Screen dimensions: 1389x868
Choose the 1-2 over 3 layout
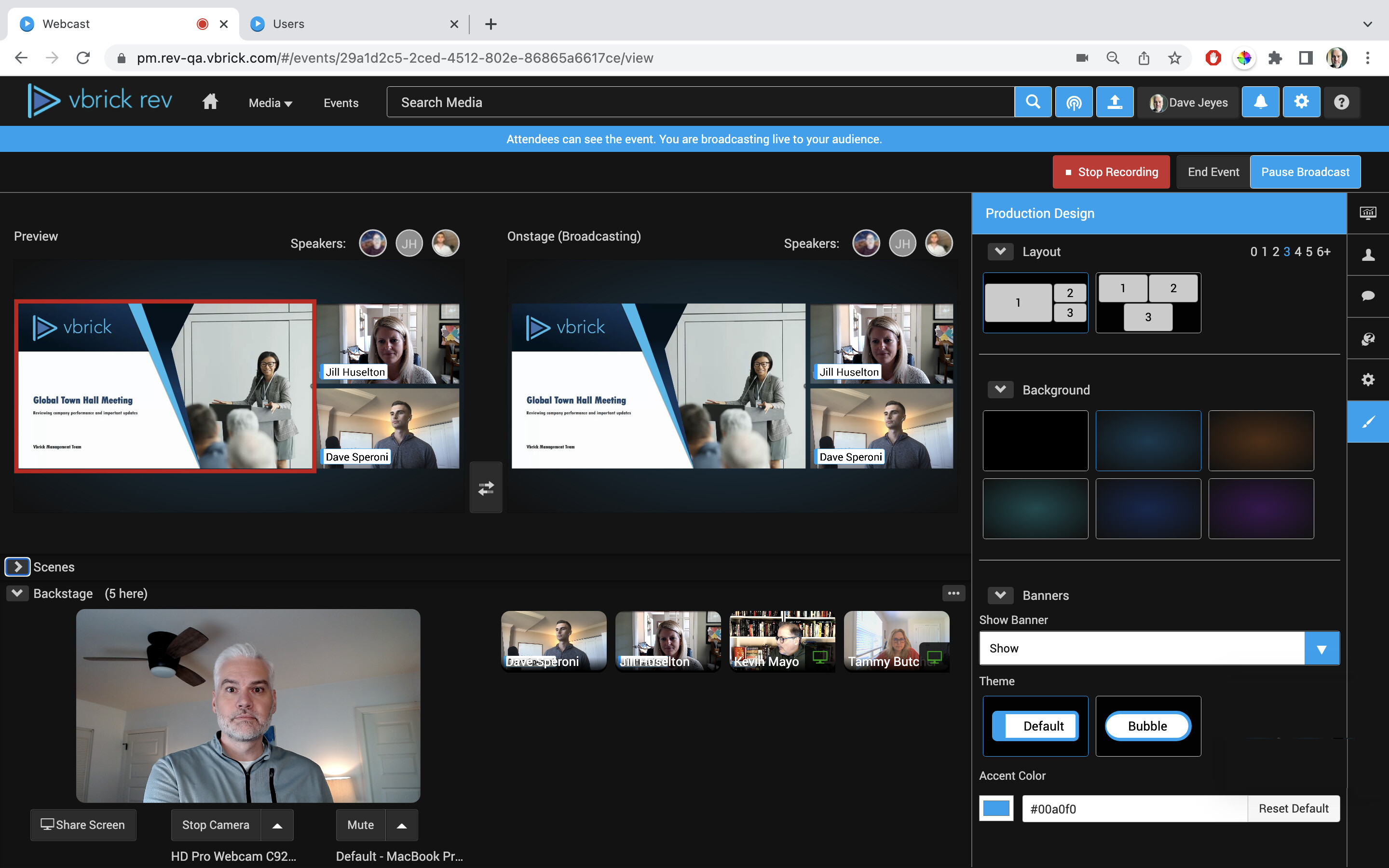[x=1148, y=302]
